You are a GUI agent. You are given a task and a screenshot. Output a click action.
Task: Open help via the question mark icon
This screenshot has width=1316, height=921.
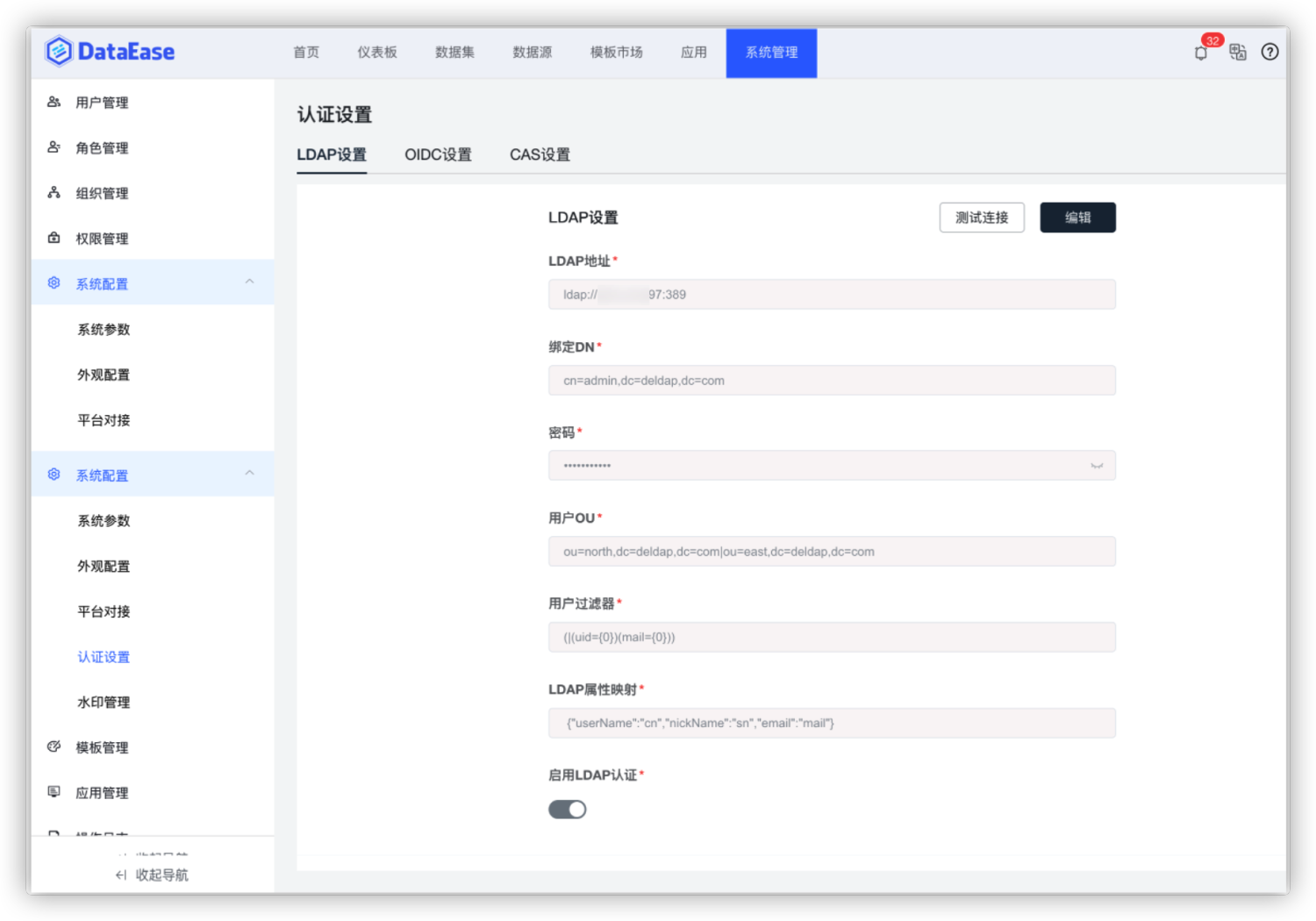pos(1270,52)
